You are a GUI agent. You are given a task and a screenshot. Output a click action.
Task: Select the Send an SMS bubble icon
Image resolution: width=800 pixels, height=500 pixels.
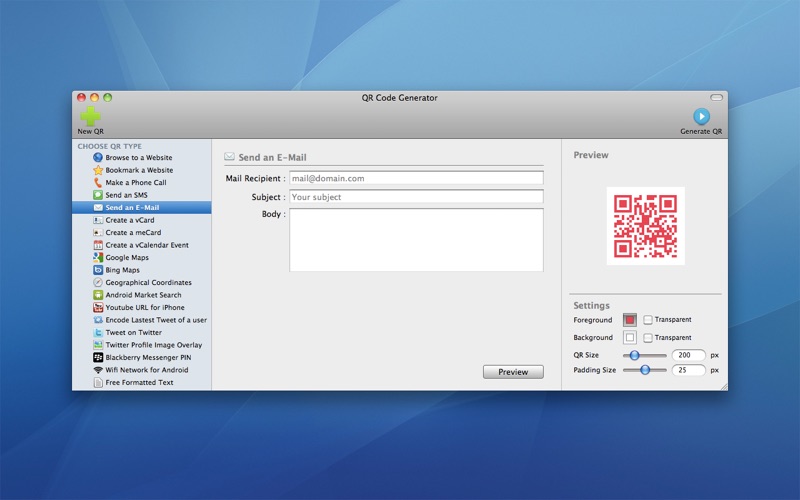pos(98,195)
